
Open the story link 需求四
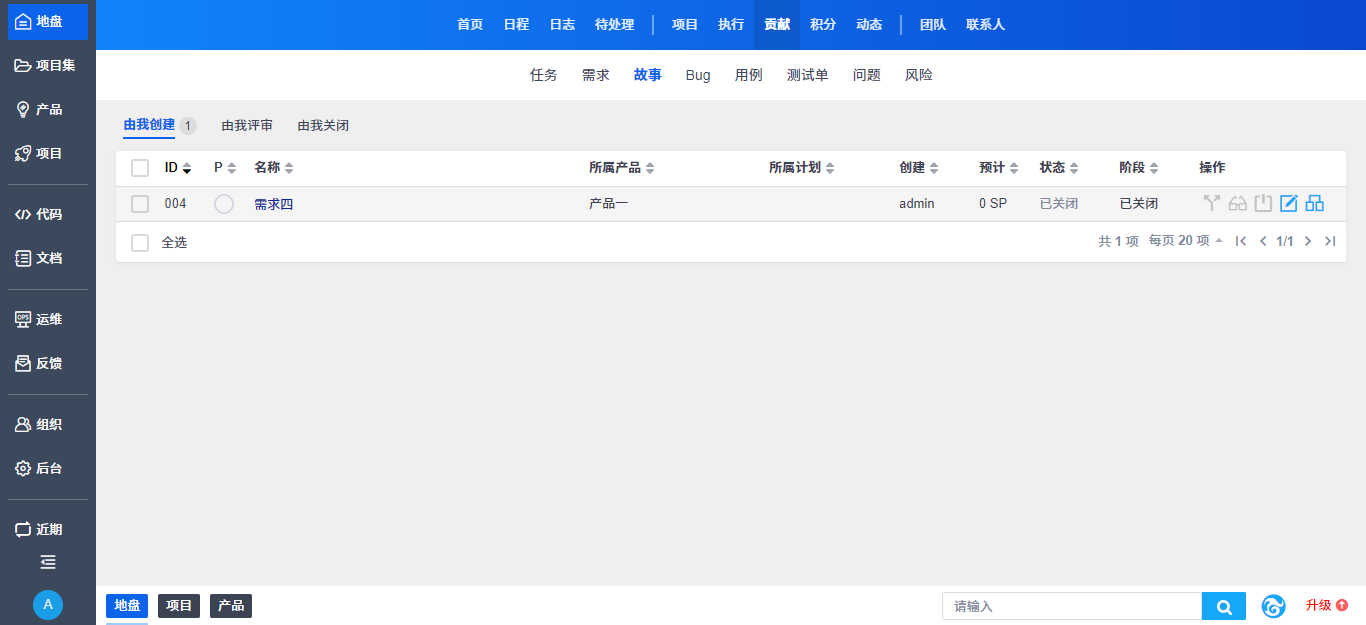click(273, 204)
